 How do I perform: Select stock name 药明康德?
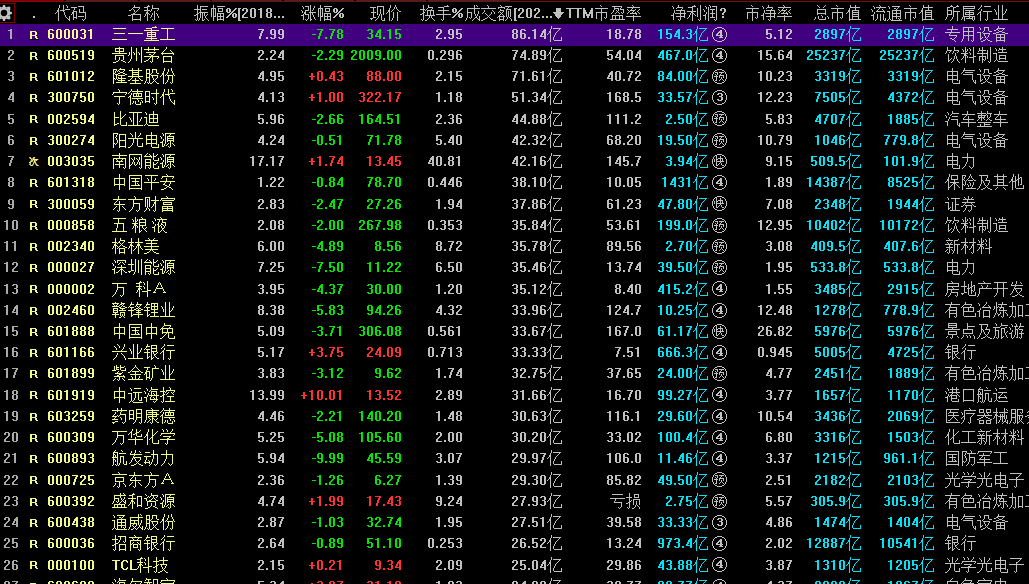[x=144, y=416]
